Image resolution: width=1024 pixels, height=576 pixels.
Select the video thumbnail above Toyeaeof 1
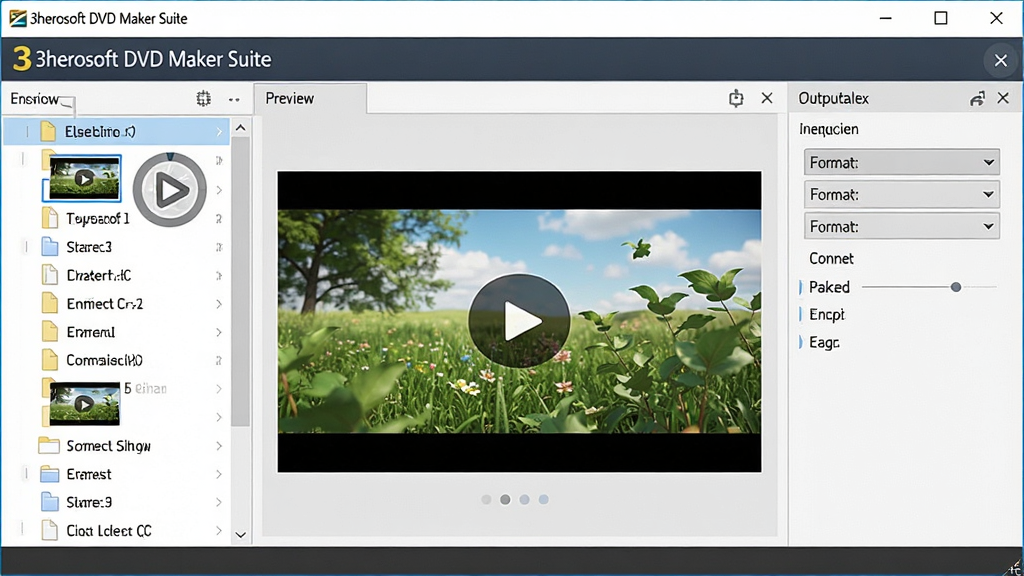pyautogui.click(x=84, y=178)
